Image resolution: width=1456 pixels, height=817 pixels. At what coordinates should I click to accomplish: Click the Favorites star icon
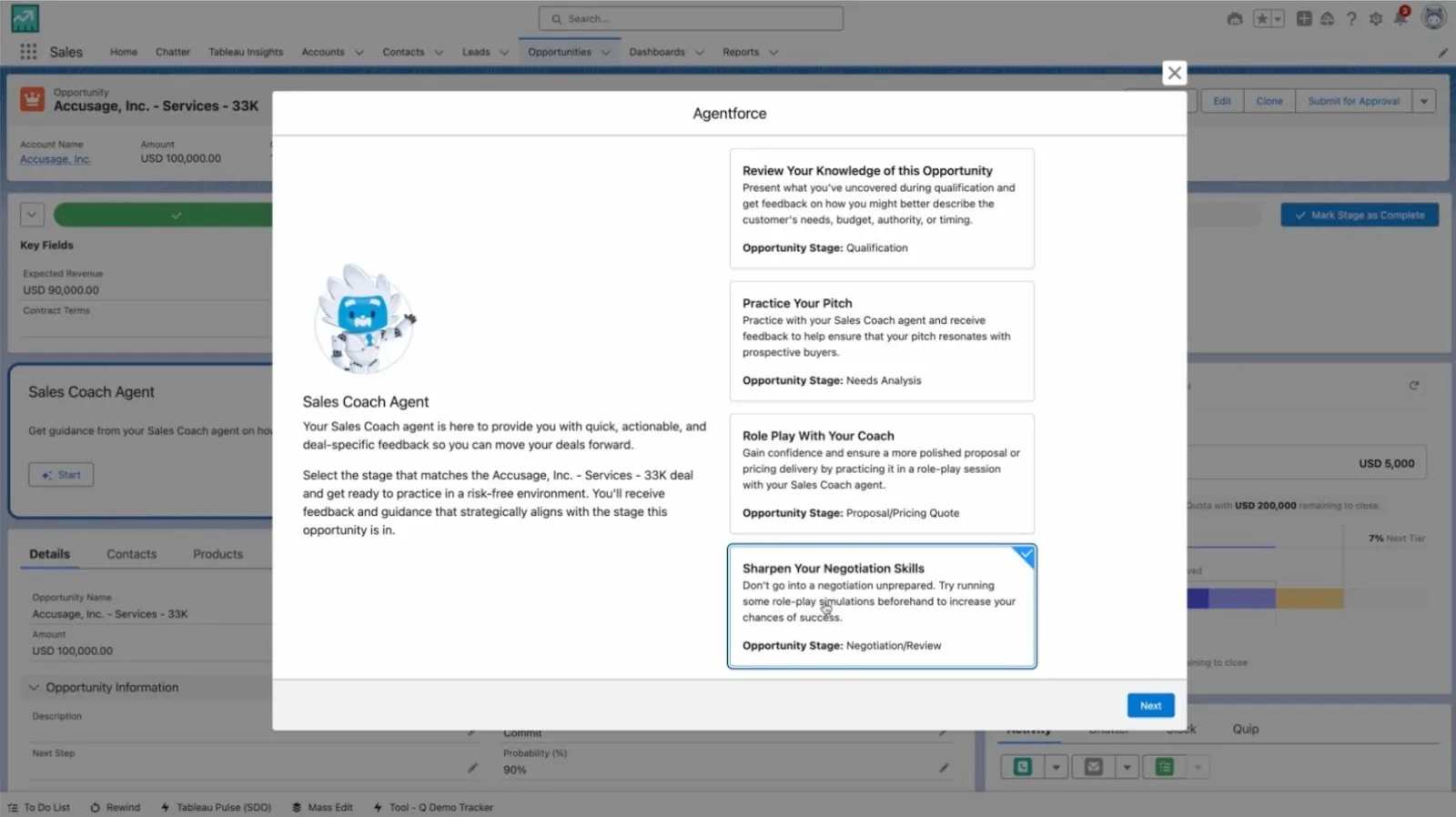click(1262, 18)
